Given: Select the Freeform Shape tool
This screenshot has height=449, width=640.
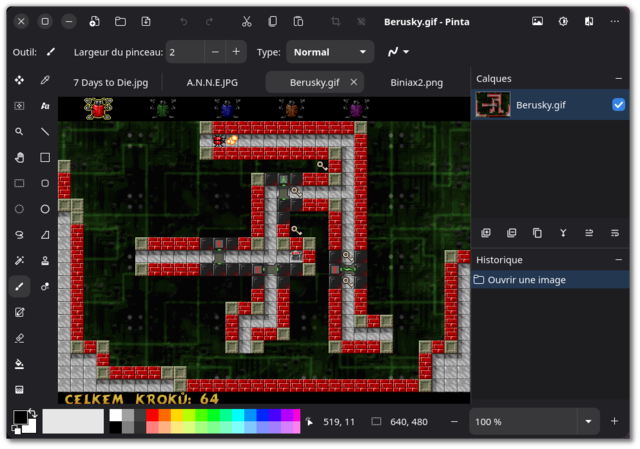Looking at the screenshot, I should [x=45, y=235].
